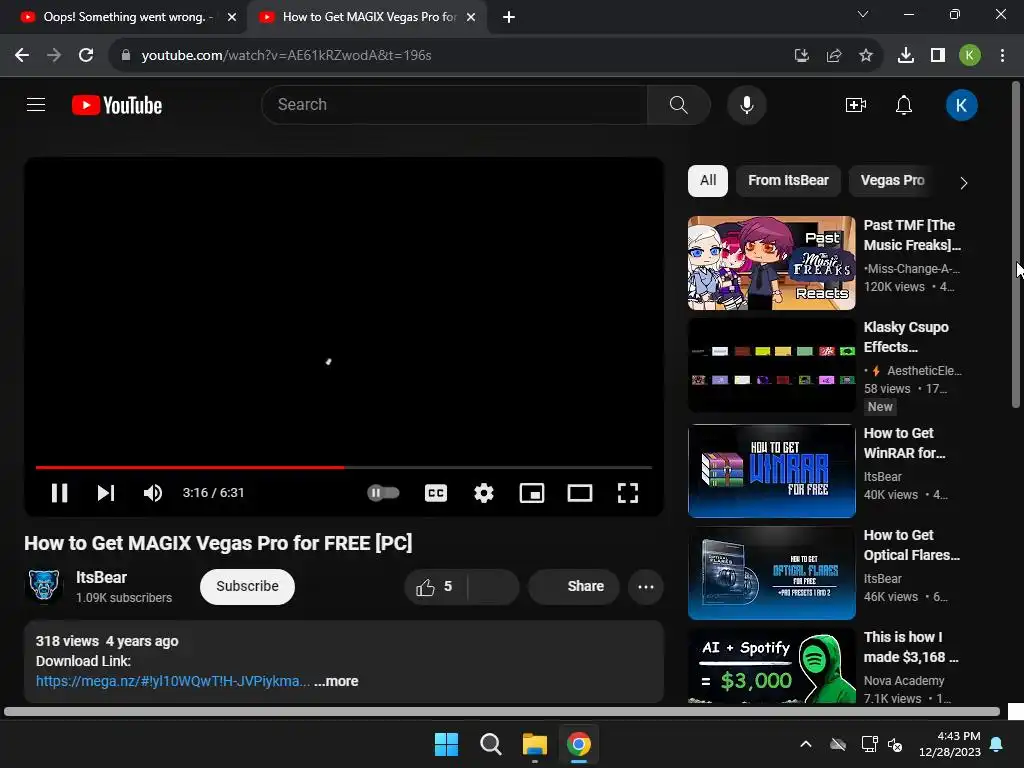
Task: Enable miniplayer mode
Action: pyautogui.click(x=532, y=493)
